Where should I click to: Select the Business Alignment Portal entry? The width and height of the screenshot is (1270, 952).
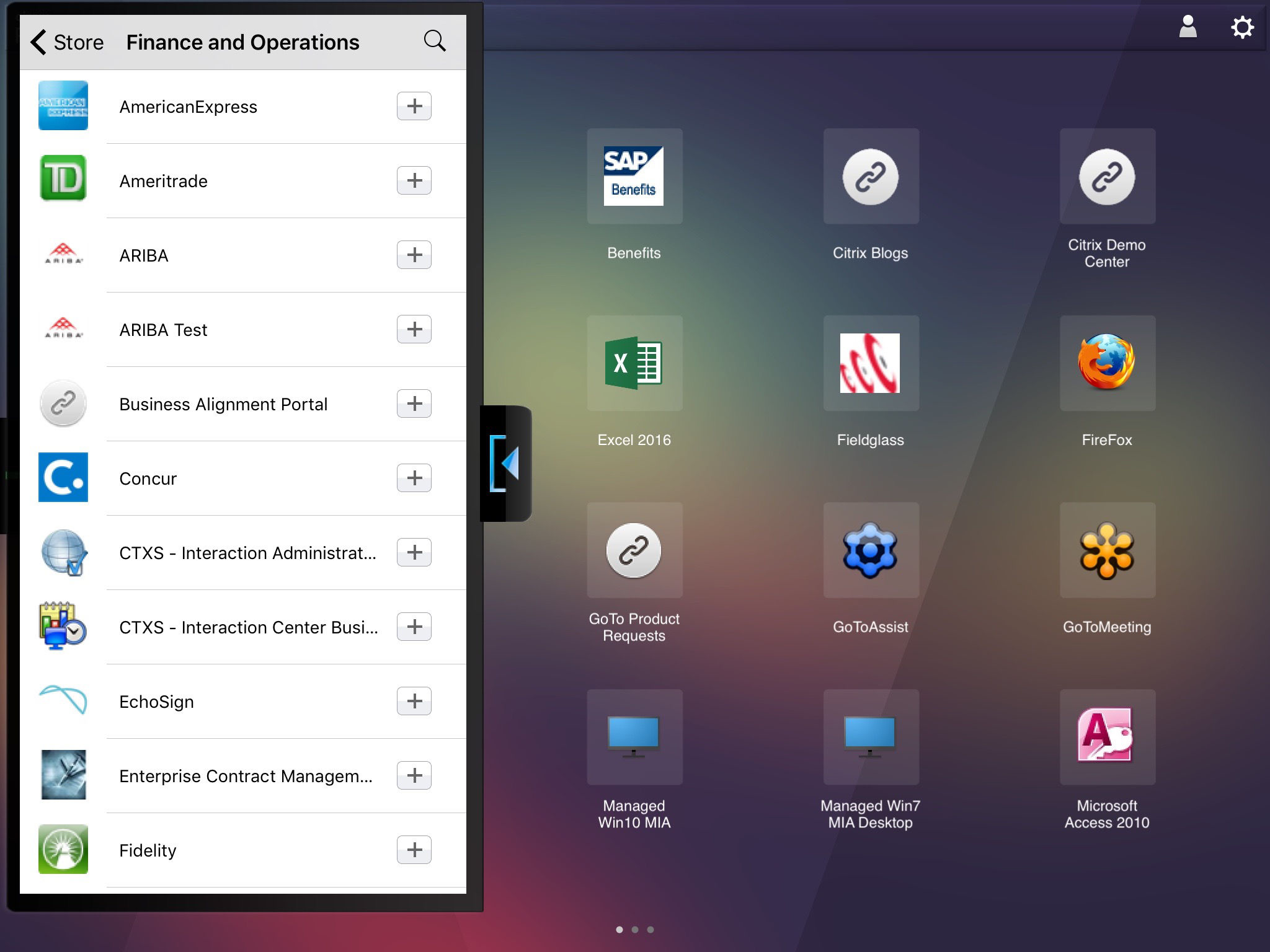[223, 404]
